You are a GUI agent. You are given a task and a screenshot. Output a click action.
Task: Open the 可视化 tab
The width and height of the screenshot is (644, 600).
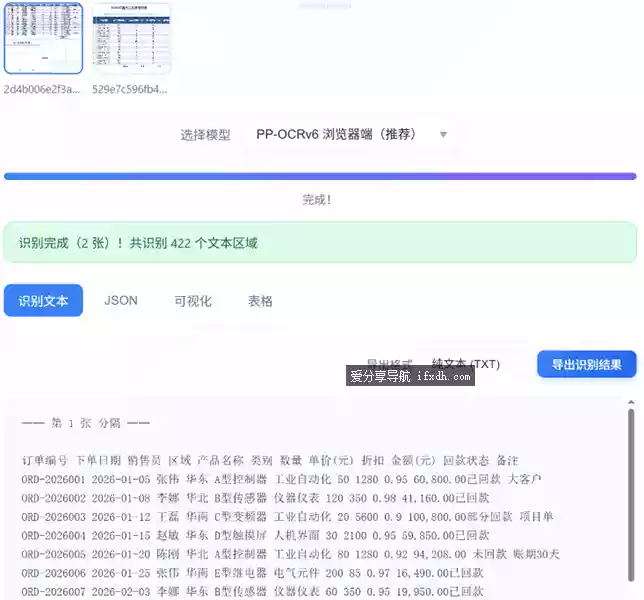tap(193, 301)
